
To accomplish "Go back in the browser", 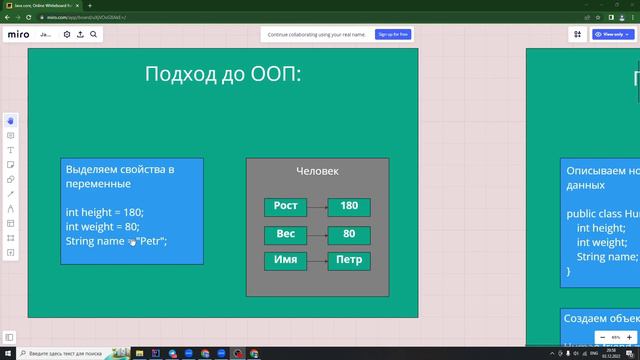I will (7, 18).
